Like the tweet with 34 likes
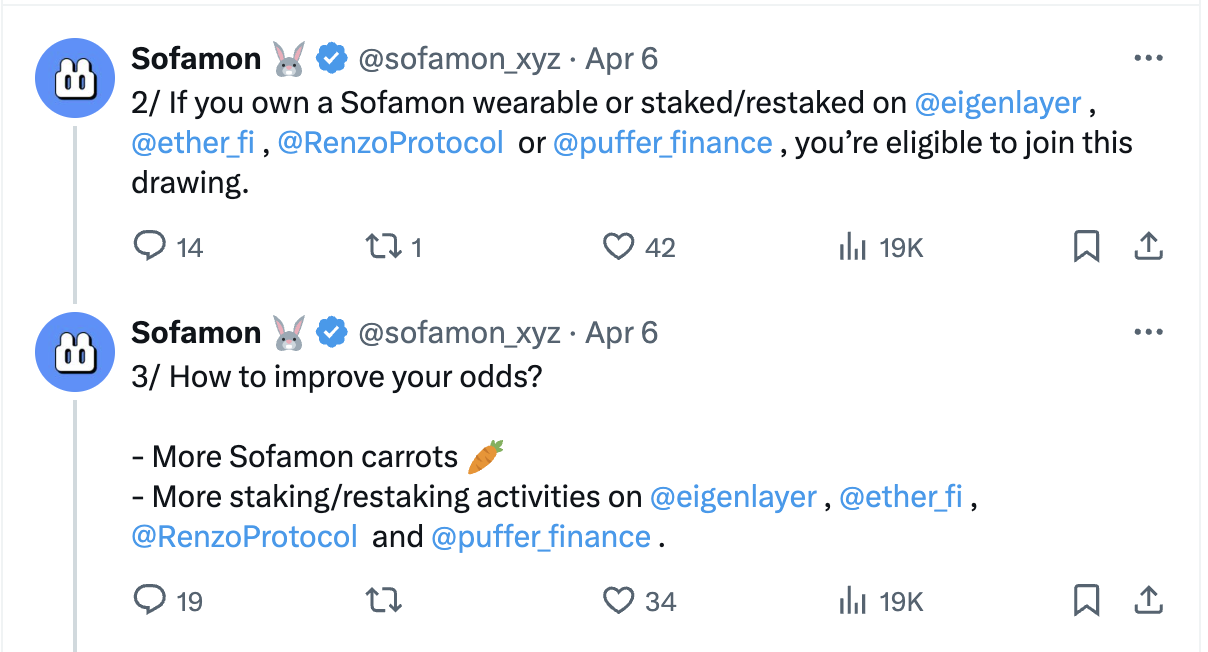This screenshot has height=652, width=1208. [619, 600]
